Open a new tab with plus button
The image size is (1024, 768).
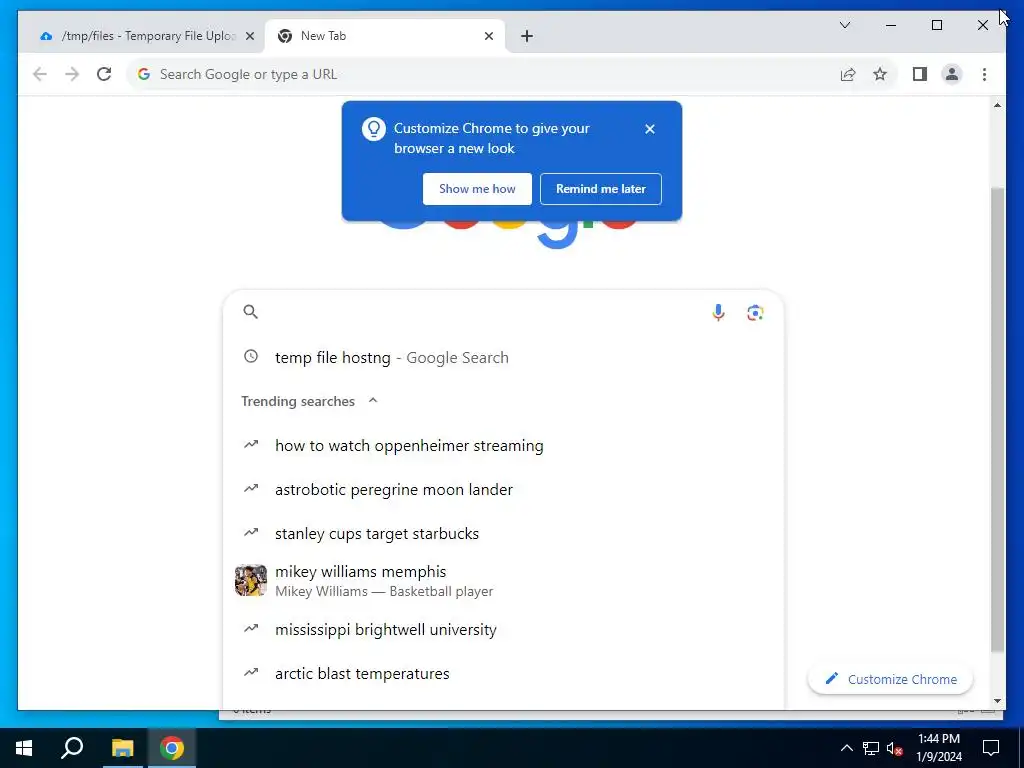click(x=526, y=36)
